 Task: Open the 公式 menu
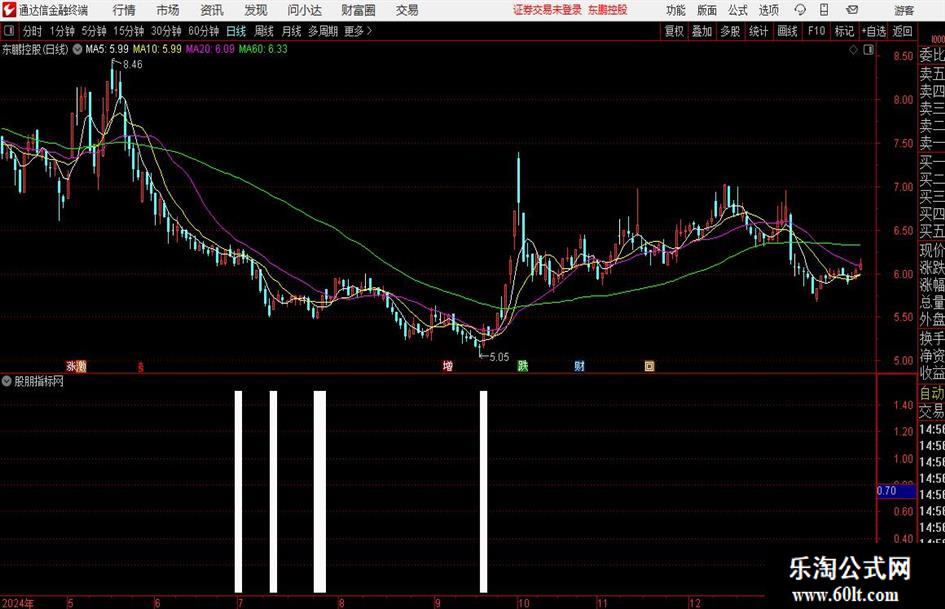pyautogui.click(x=738, y=10)
